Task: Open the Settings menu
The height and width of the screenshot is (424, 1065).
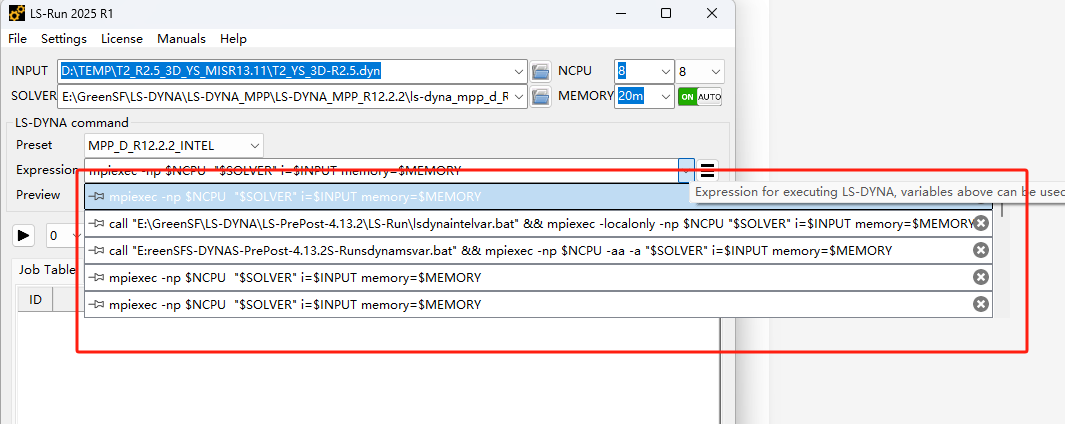Action: (x=64, y=39)
